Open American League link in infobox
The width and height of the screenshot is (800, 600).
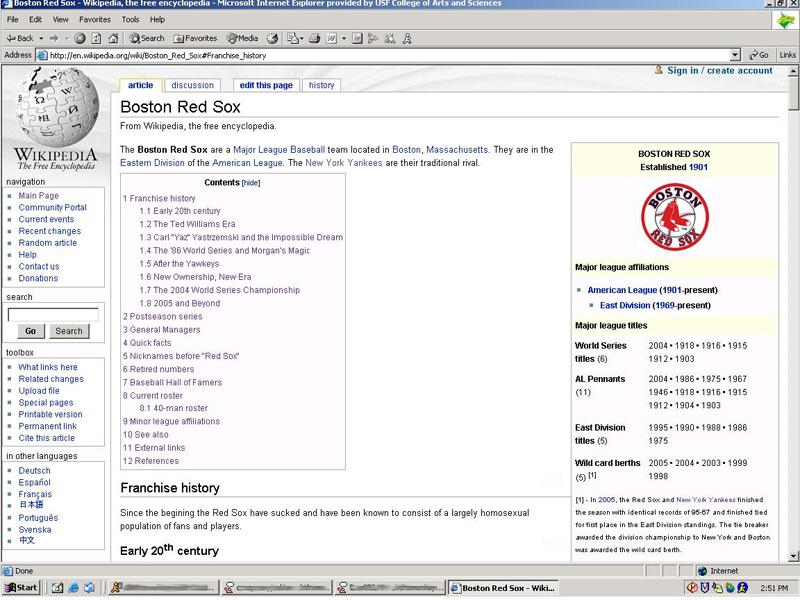(622, 290)
